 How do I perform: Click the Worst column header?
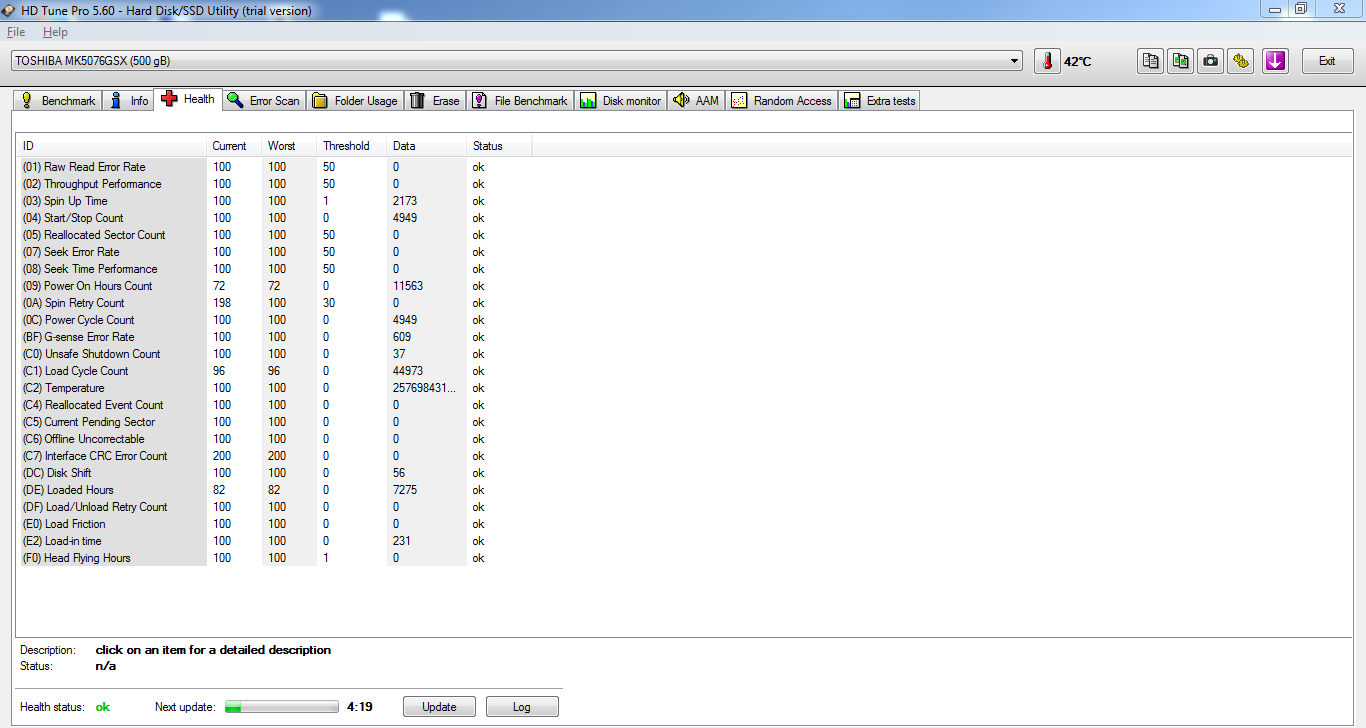click(289, 146)
